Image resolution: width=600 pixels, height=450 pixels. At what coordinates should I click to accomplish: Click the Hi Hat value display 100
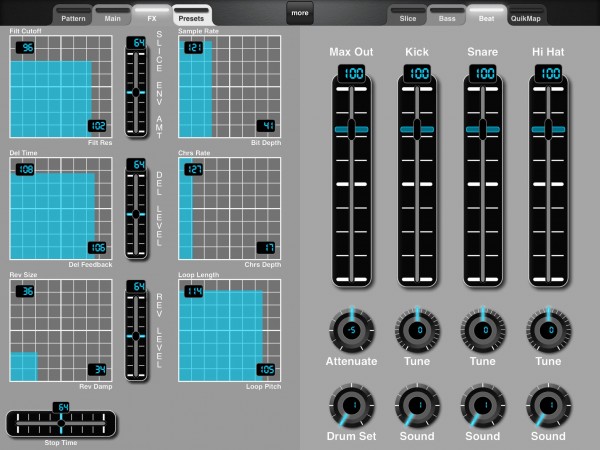point(548,73)
